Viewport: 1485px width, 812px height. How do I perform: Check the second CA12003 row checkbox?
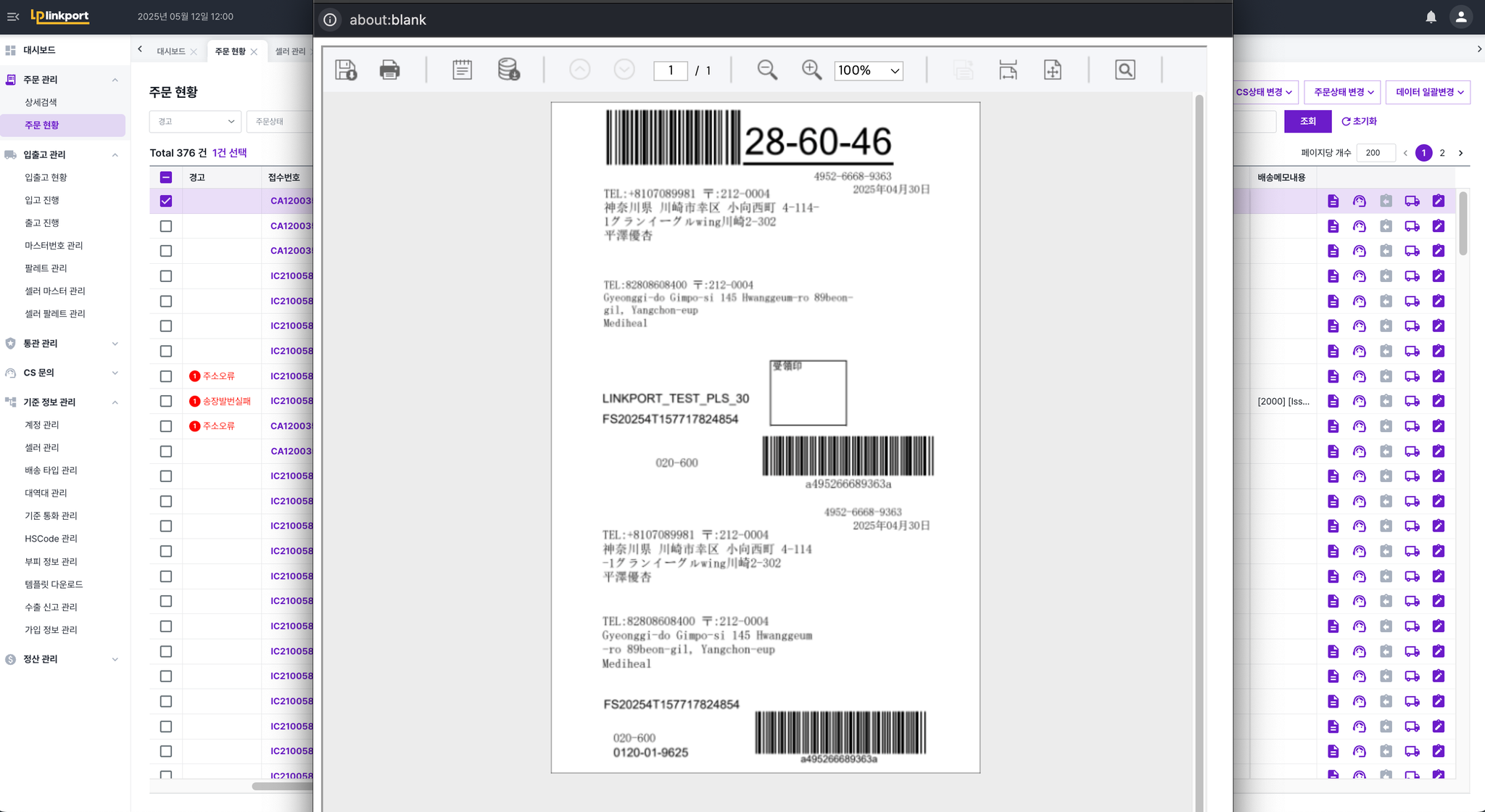click(x=166, y=226)
